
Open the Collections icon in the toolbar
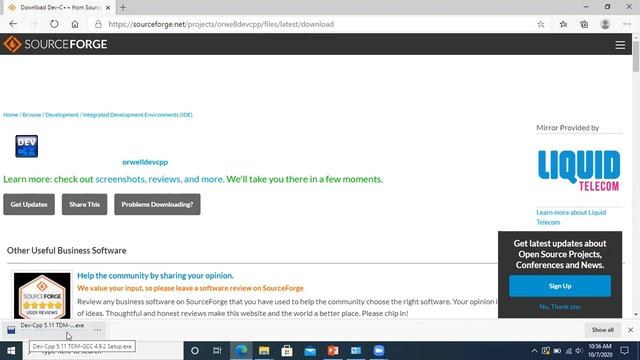pyautogui.click(x=584, y=24)
